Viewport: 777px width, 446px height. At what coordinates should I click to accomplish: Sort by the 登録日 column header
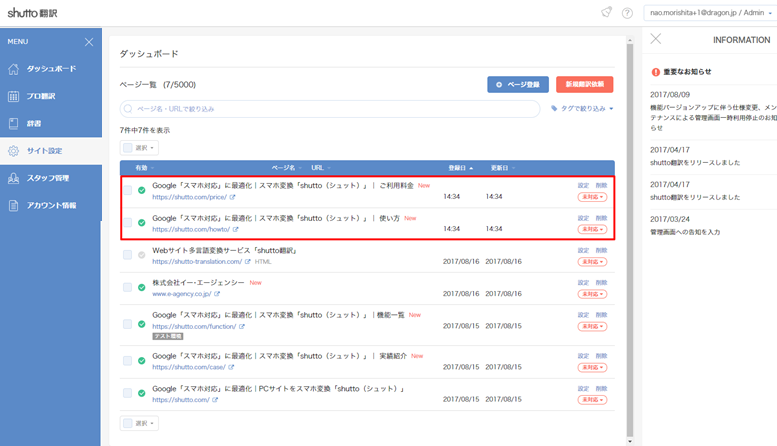point(460,168)
